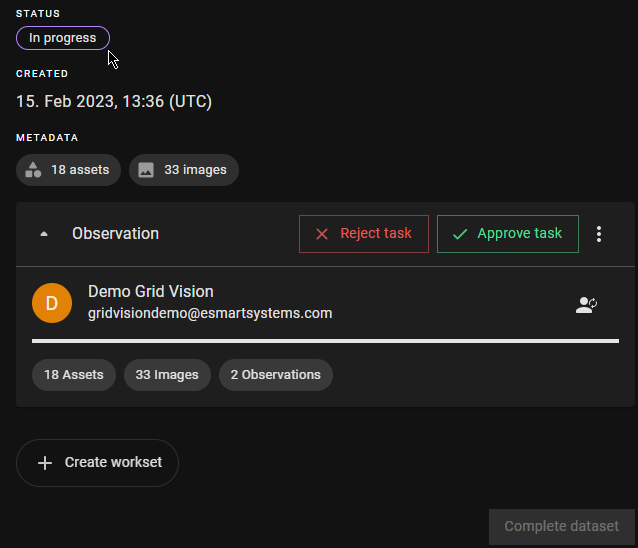Click the red X icon on Reject task

point(322,234)
